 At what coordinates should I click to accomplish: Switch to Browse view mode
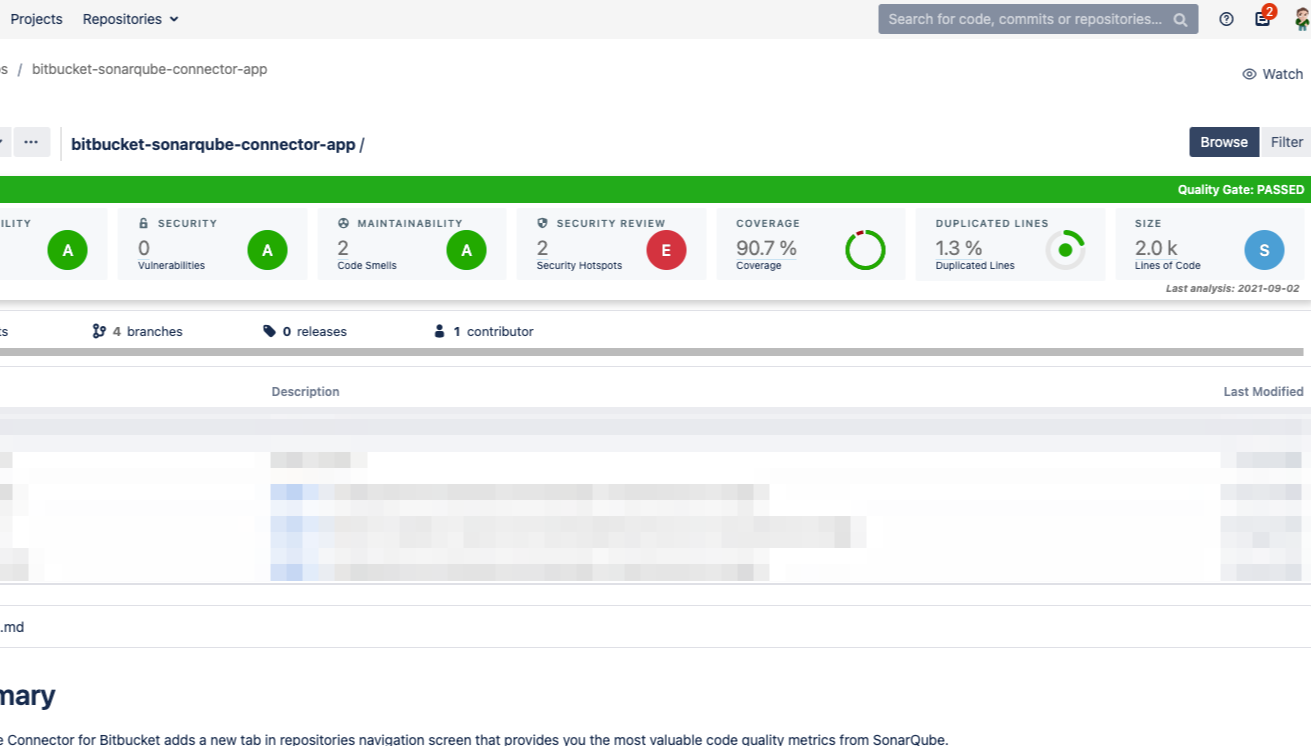(1223, 142)
